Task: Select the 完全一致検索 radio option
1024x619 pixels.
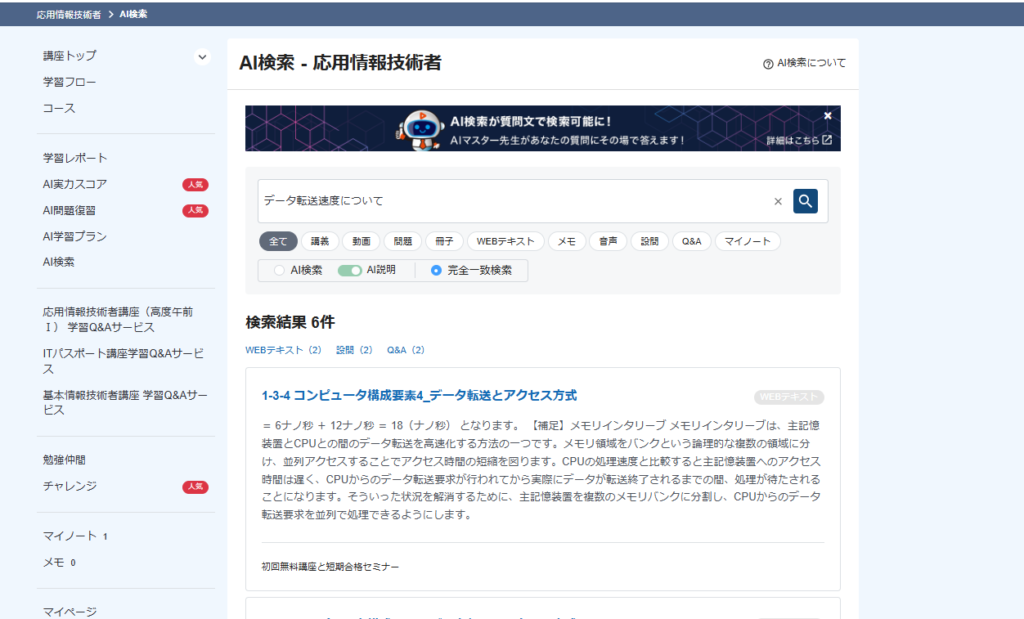Action: point(436,270)
